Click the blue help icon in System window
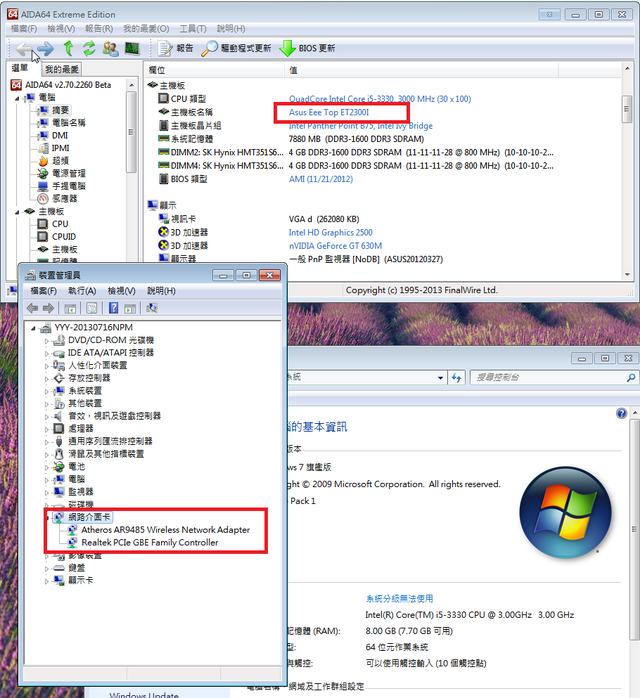This screenshot has height=698, width=640. 621,414
